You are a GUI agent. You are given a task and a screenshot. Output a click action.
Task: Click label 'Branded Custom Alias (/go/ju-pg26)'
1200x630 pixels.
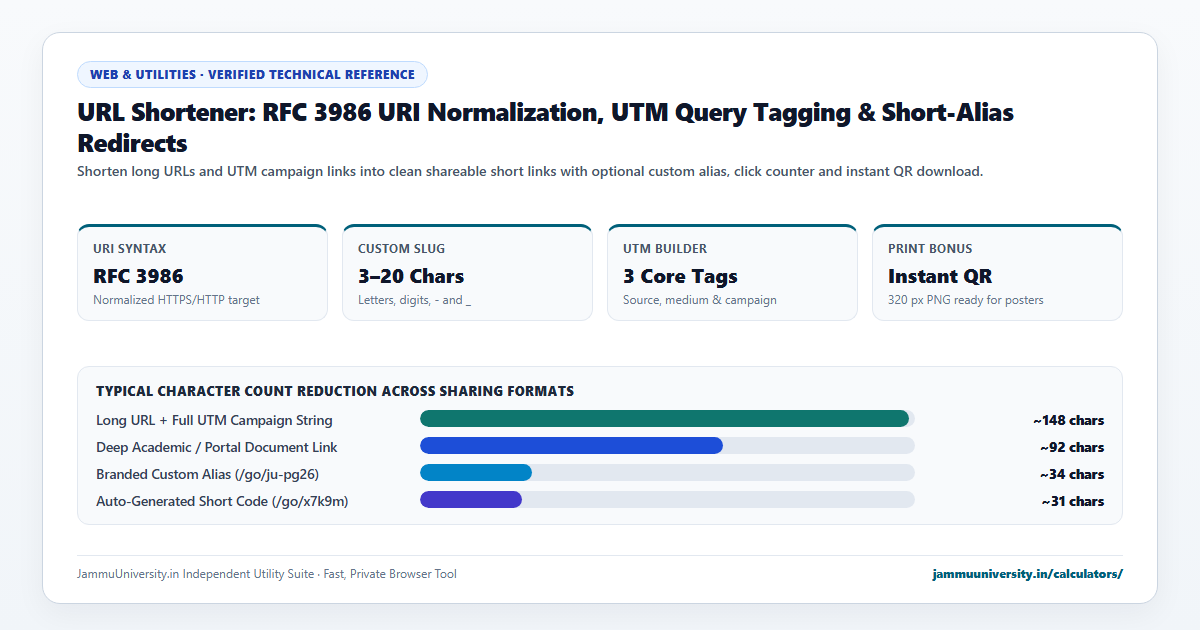pyautogui.click(x=207, y=474)
